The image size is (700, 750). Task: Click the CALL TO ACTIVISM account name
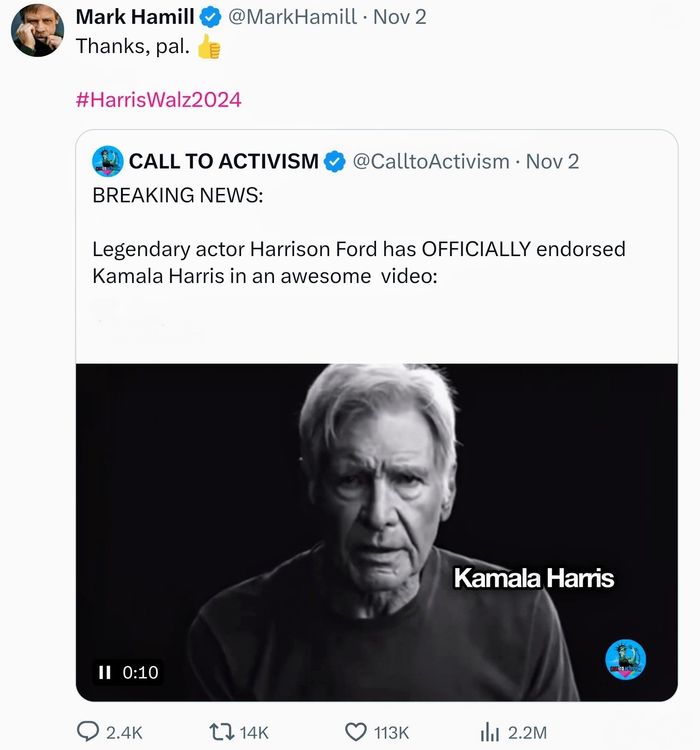223,162
